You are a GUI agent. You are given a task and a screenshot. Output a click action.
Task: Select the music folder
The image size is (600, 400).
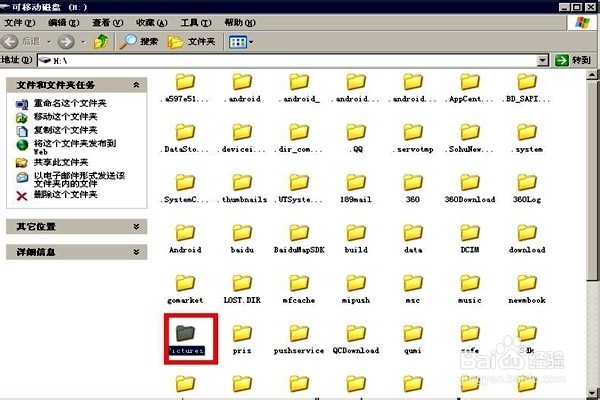[470, 290]
